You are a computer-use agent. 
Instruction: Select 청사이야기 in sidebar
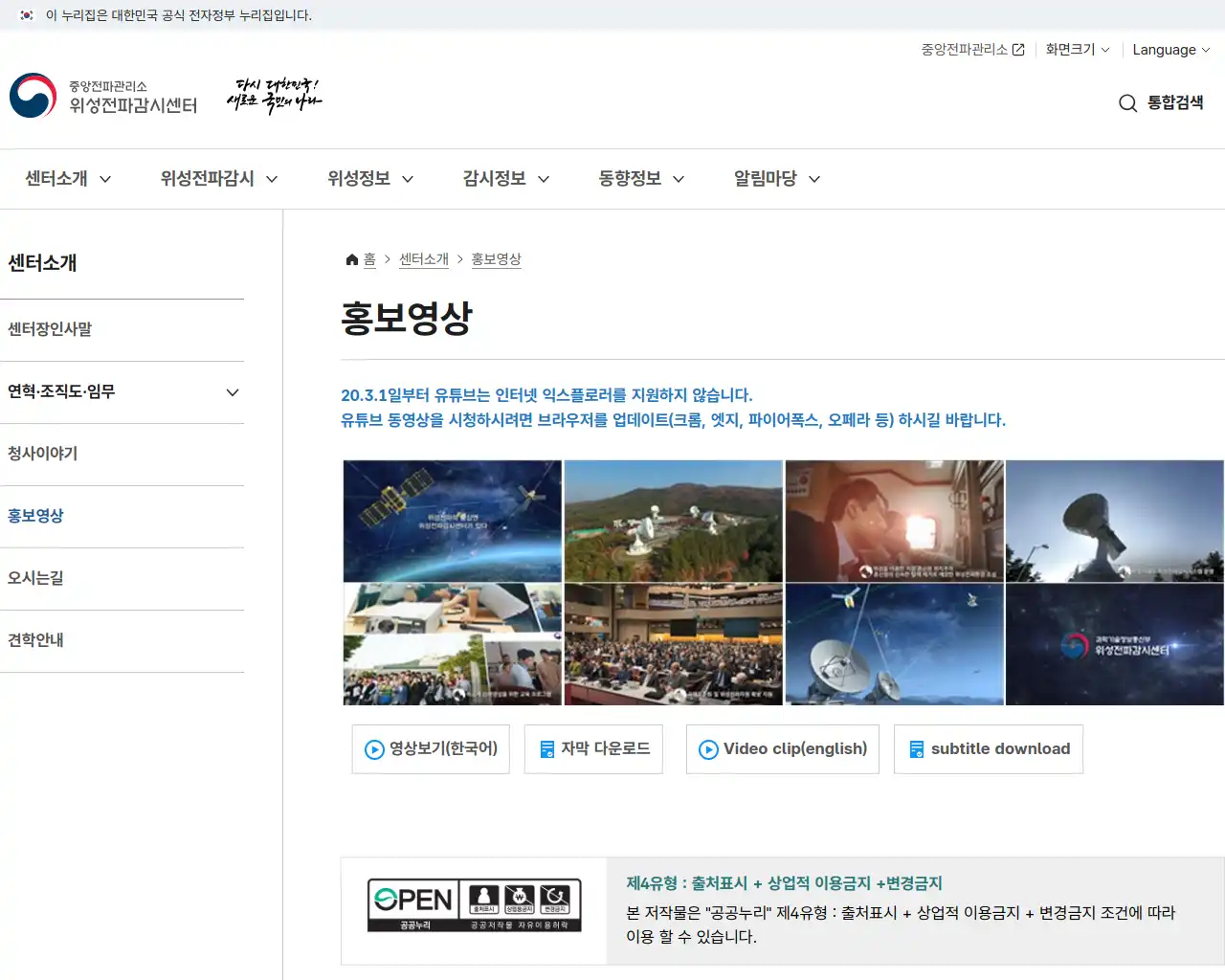click(x=122, y=454)
